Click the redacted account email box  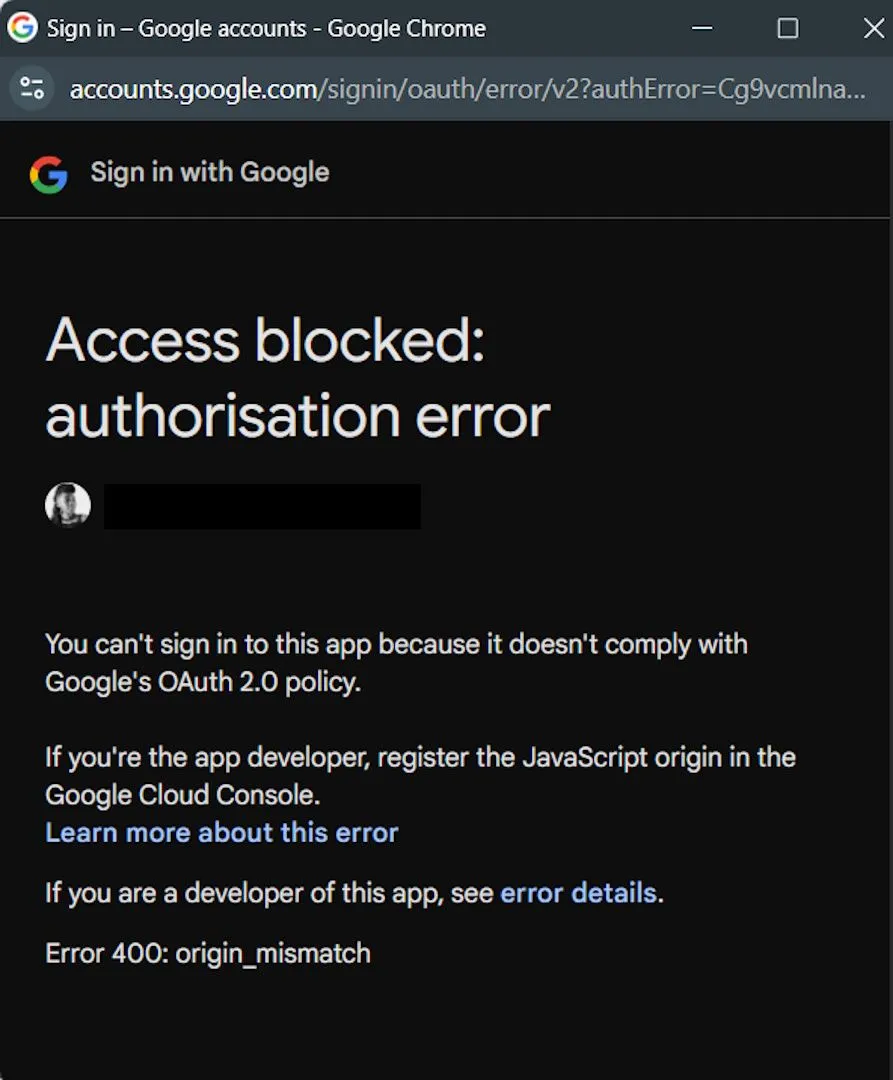pos(262,506)
